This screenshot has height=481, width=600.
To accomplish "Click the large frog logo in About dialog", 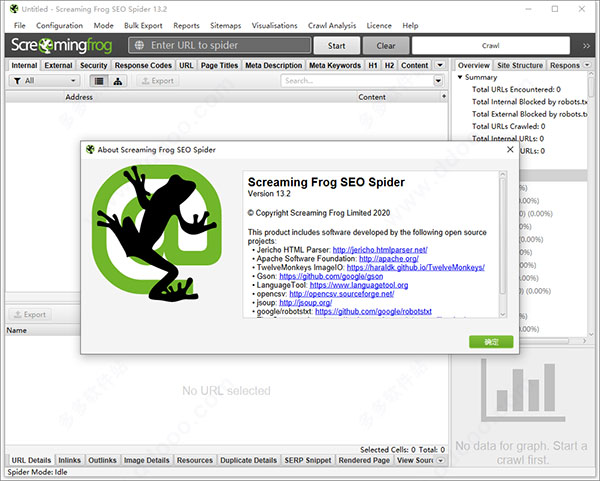I will point(157,233).
